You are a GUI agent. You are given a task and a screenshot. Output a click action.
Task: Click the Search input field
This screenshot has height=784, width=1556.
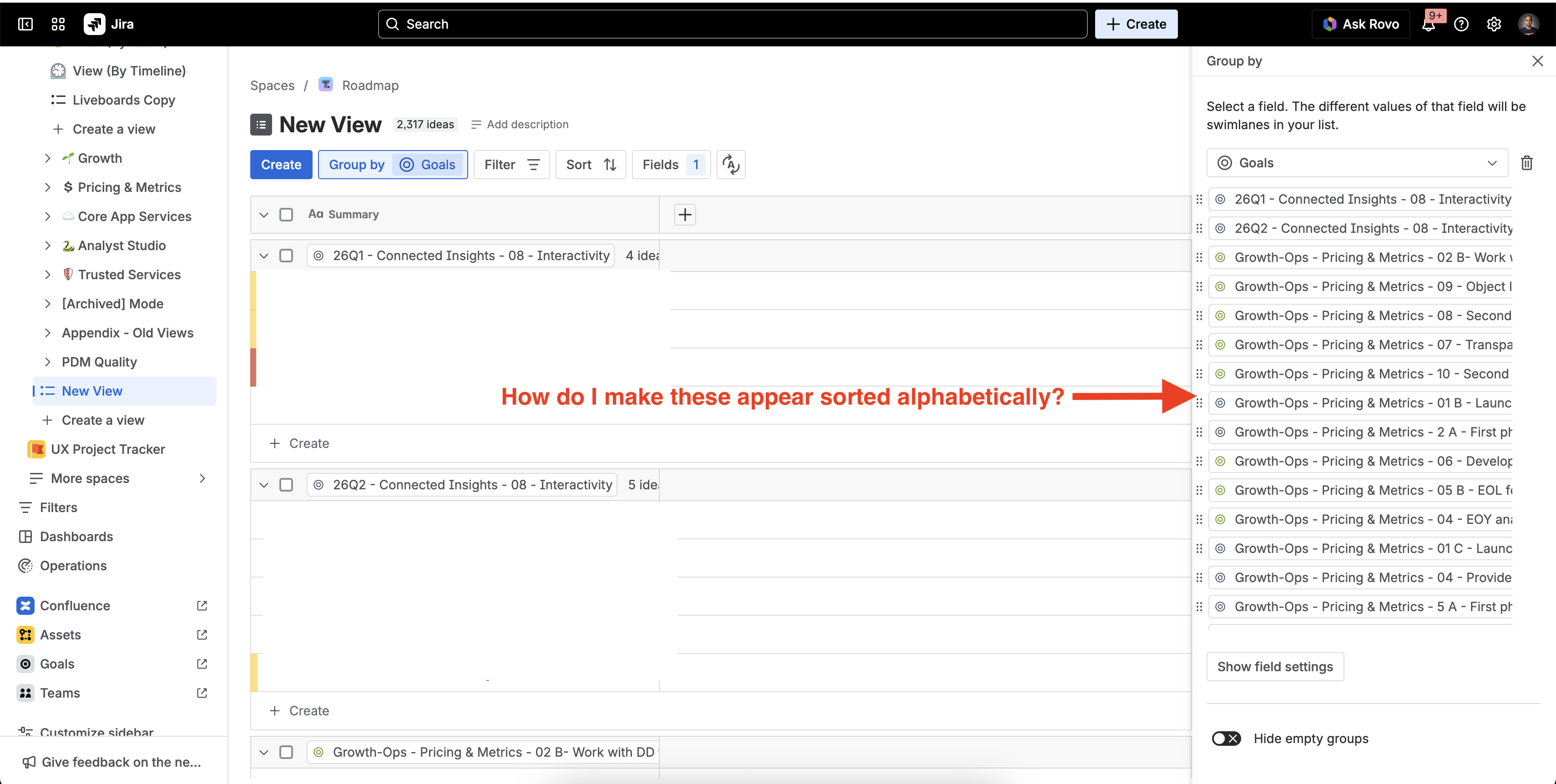pyautogui.click(x=732, y=24)
